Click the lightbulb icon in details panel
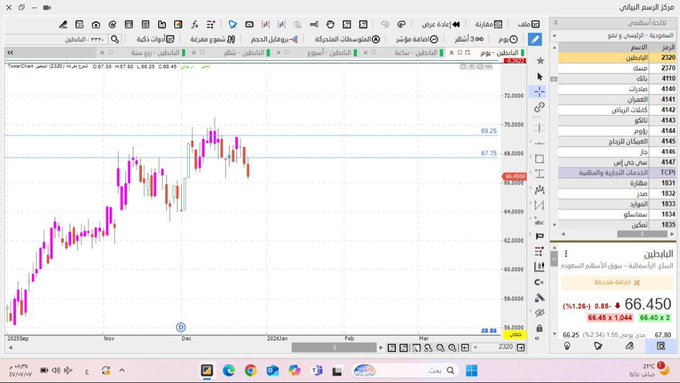This screenshot has width=680, height=383. [x=567, y=346]
